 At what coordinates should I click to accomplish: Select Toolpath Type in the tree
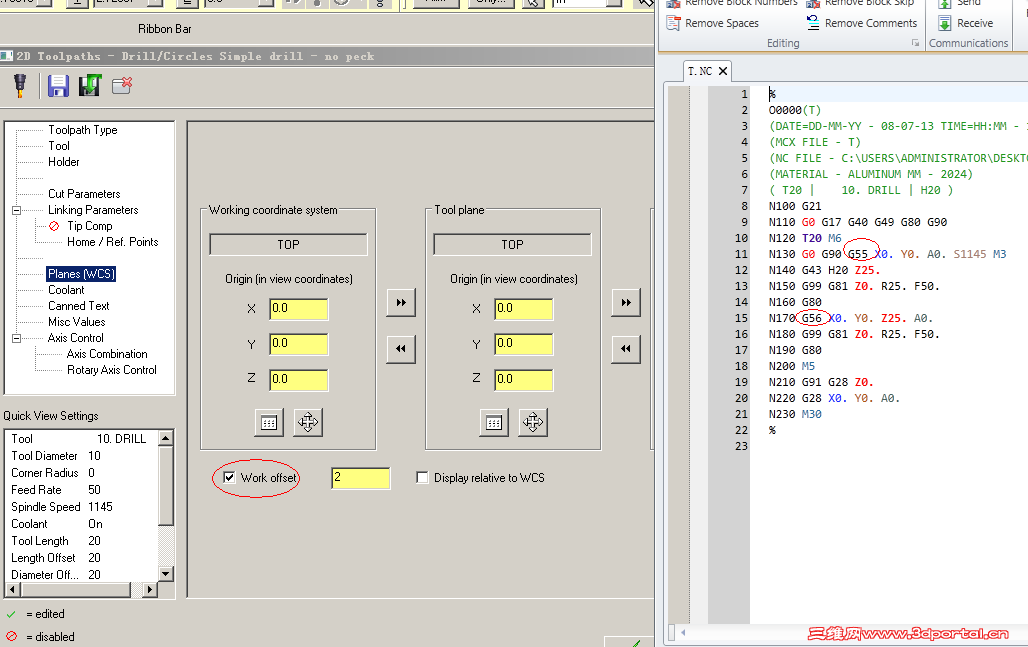tap(83, 130)
